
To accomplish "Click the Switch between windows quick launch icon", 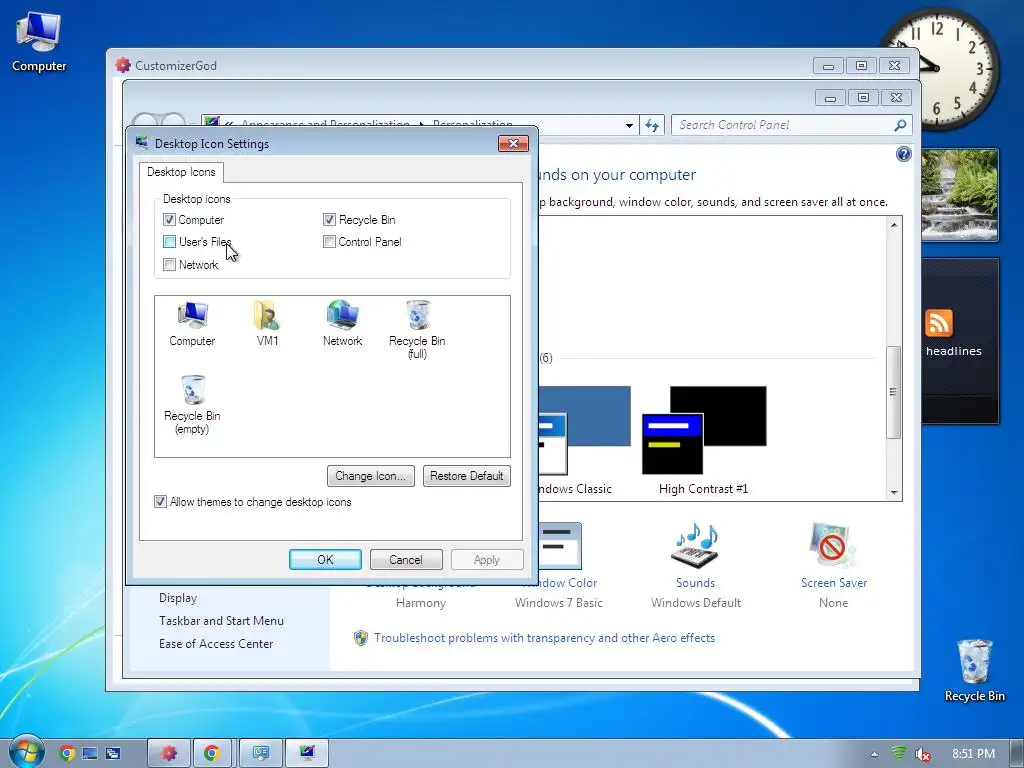I will [113, 754].
